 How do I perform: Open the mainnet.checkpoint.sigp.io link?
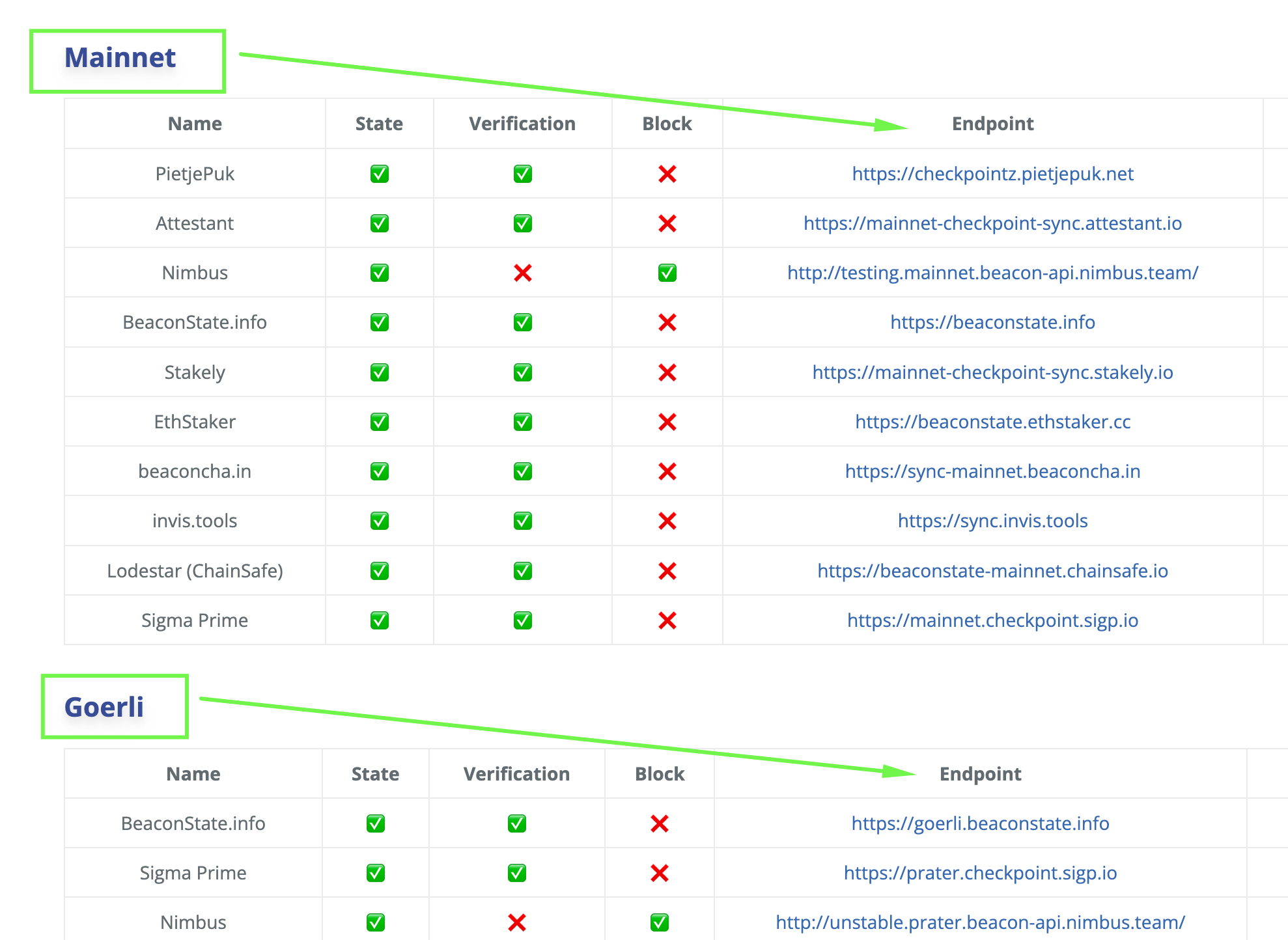(x=992, y=620)
